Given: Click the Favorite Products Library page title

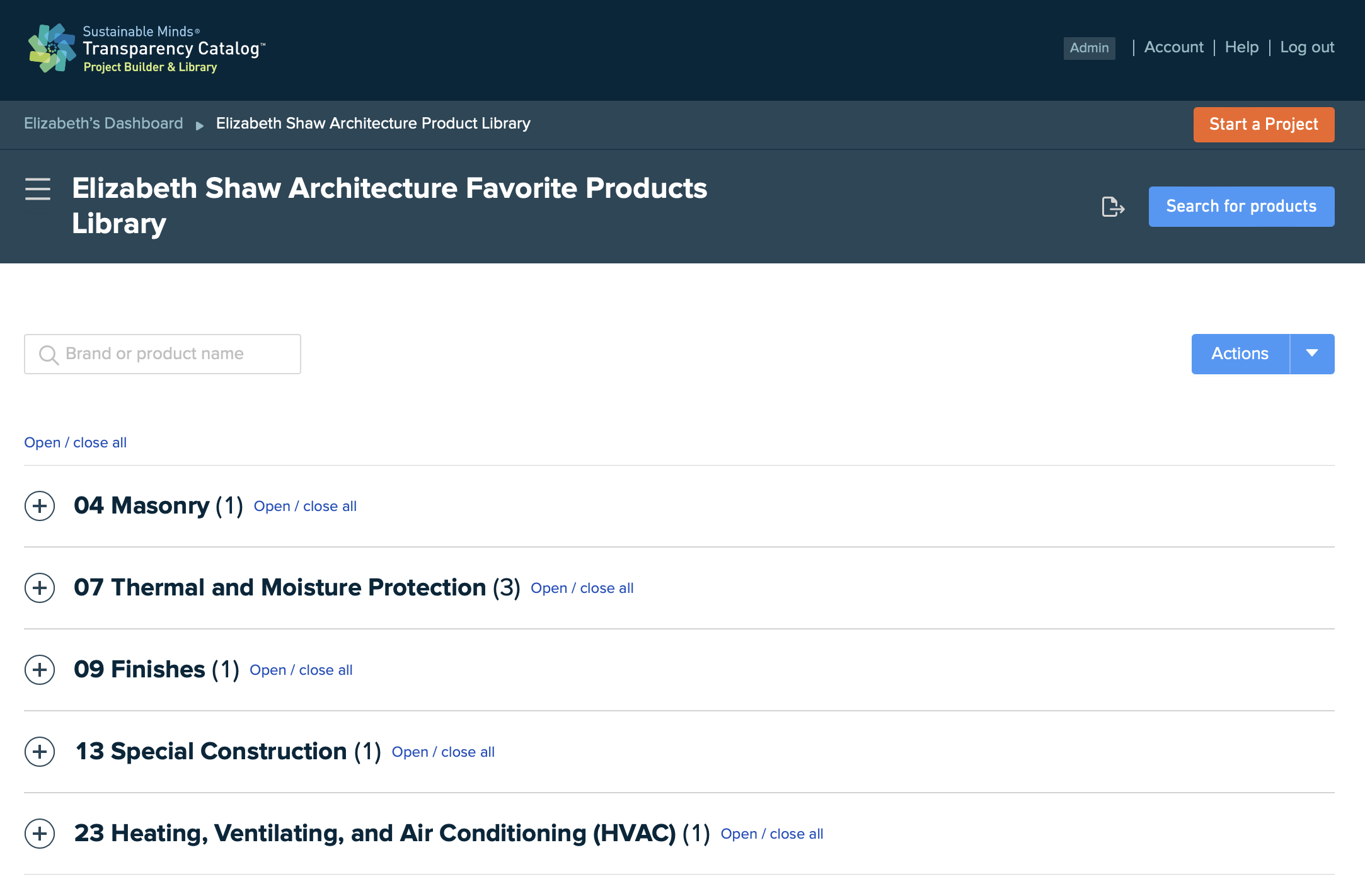Looking at the screenshot, I should point(389,206).
